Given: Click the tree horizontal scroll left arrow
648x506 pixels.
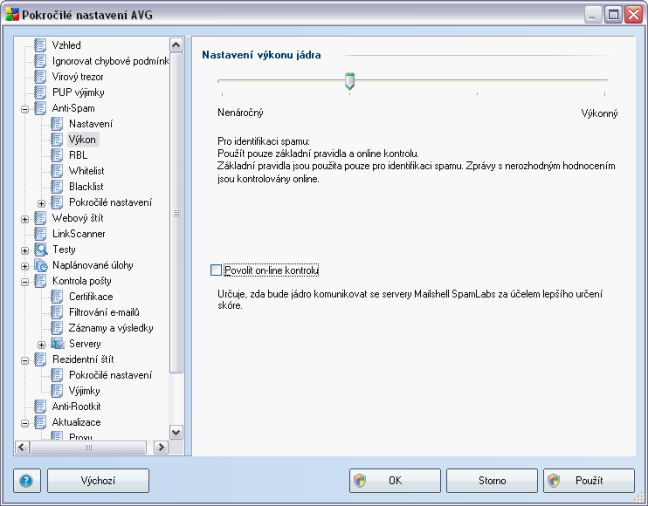Looking at the screenshot, I should tap(22, 447).
